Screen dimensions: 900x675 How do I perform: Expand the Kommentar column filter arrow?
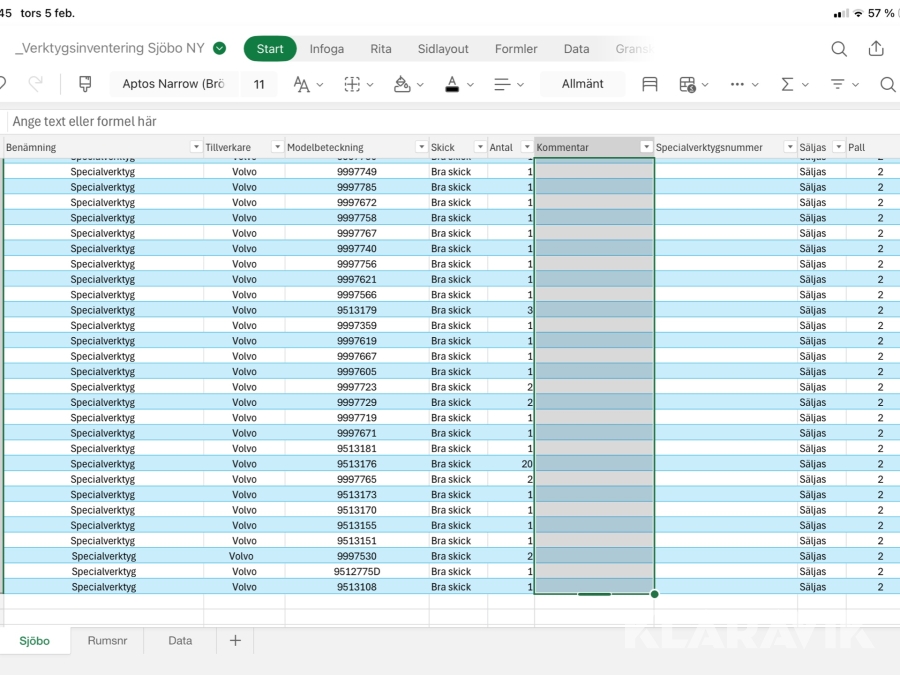646,148
